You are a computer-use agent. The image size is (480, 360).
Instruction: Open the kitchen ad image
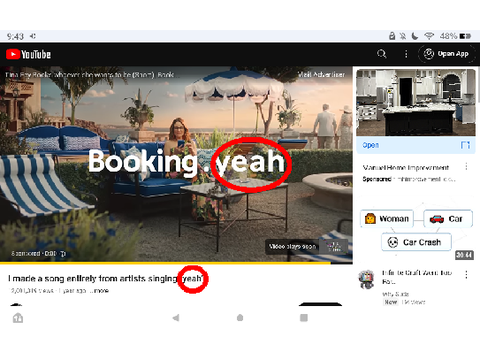tap(416, 102)
